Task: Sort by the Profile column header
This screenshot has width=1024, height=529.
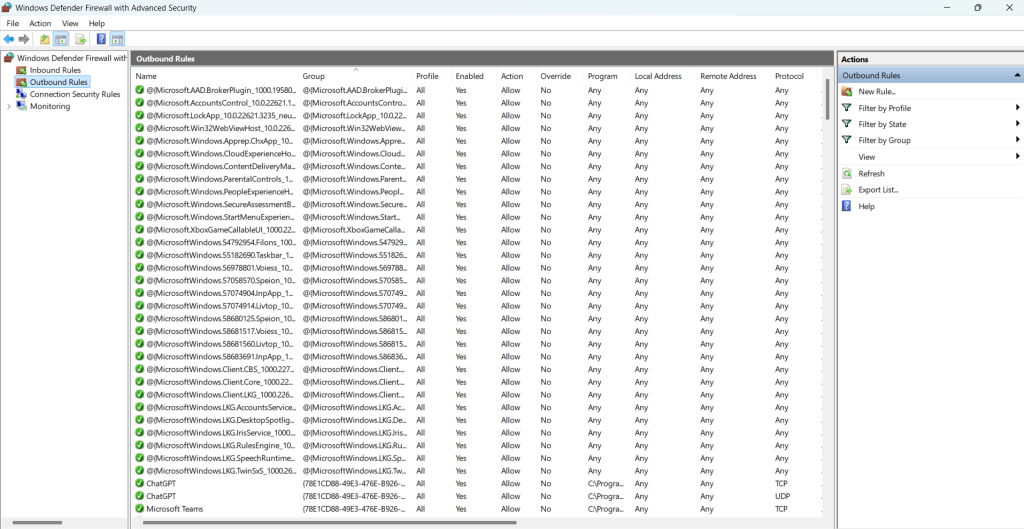Action: pos(432,76)
